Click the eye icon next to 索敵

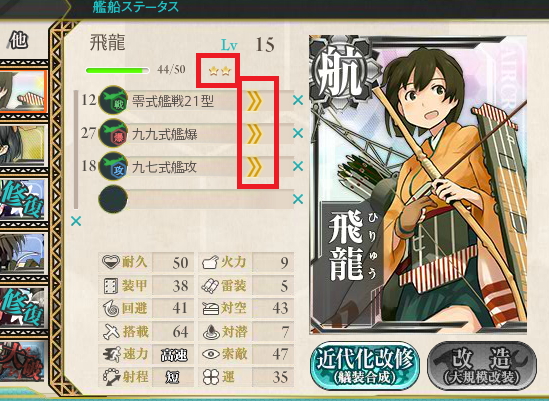tap(211, 354)
